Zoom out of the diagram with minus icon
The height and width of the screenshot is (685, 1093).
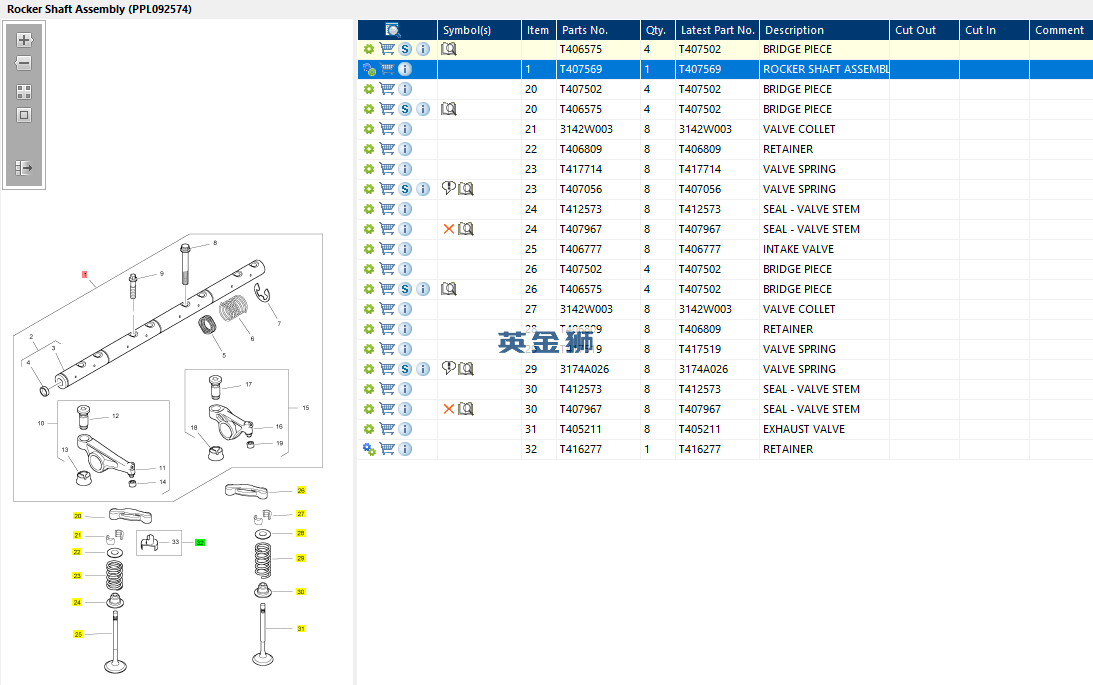pyautogui.click(x=24, y=63)
